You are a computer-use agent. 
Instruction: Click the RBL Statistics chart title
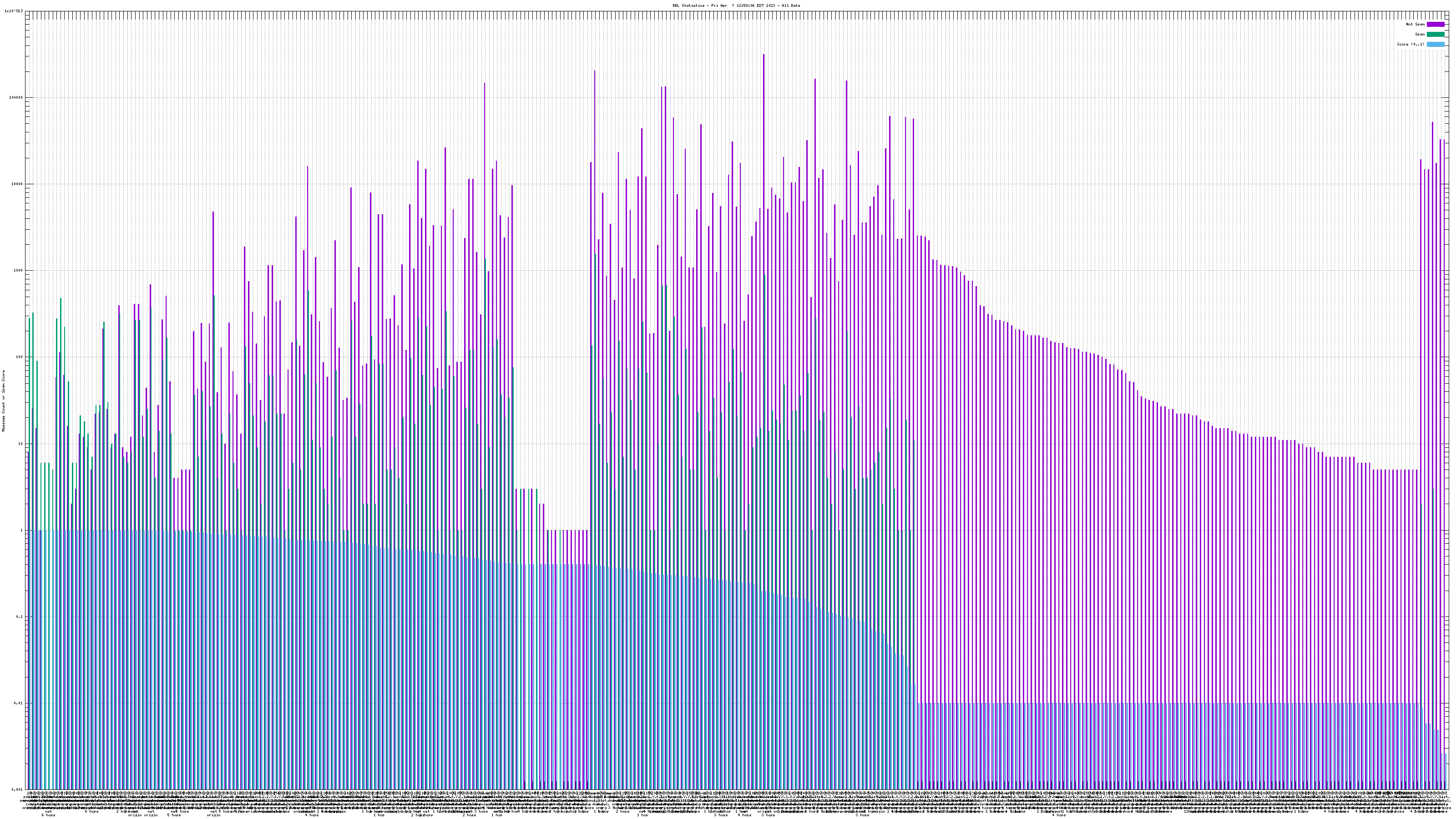click(x=736, y=5)
